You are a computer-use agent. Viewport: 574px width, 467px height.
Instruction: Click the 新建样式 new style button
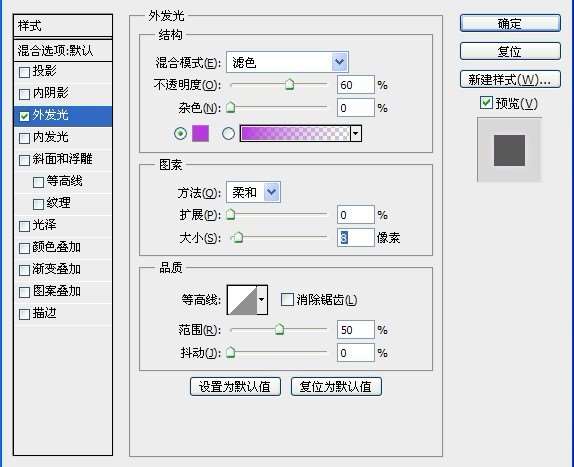[510, 79]
